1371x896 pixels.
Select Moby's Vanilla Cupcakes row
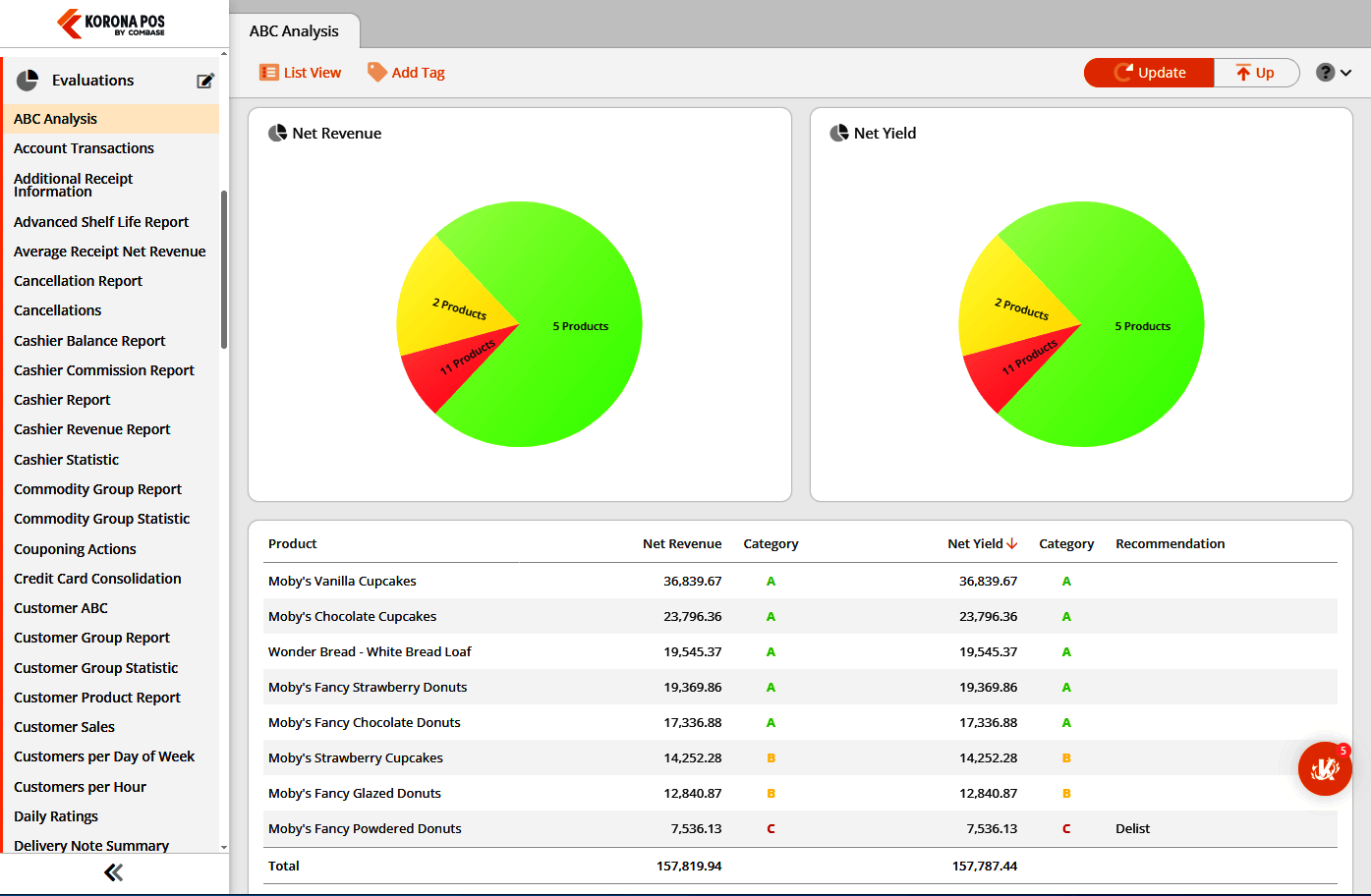(800, 581)
